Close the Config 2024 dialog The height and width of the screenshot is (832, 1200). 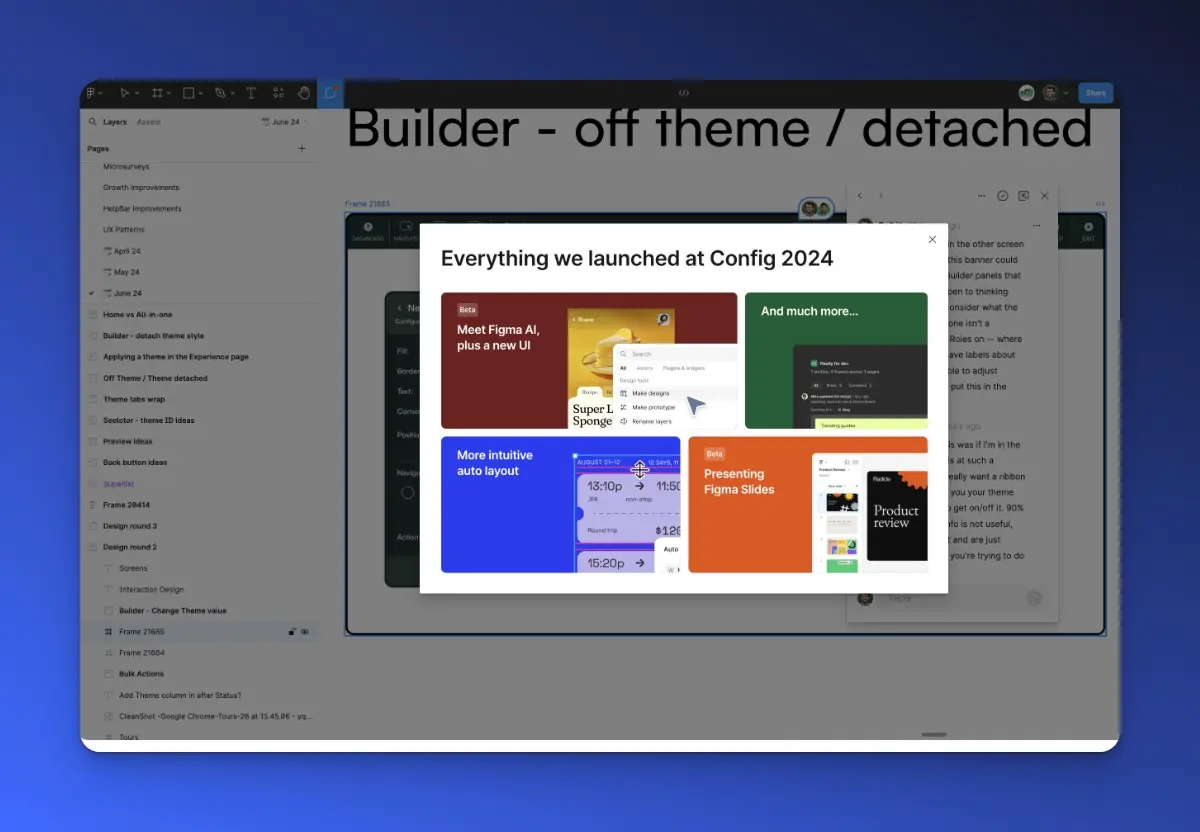(x=932, y=240)
